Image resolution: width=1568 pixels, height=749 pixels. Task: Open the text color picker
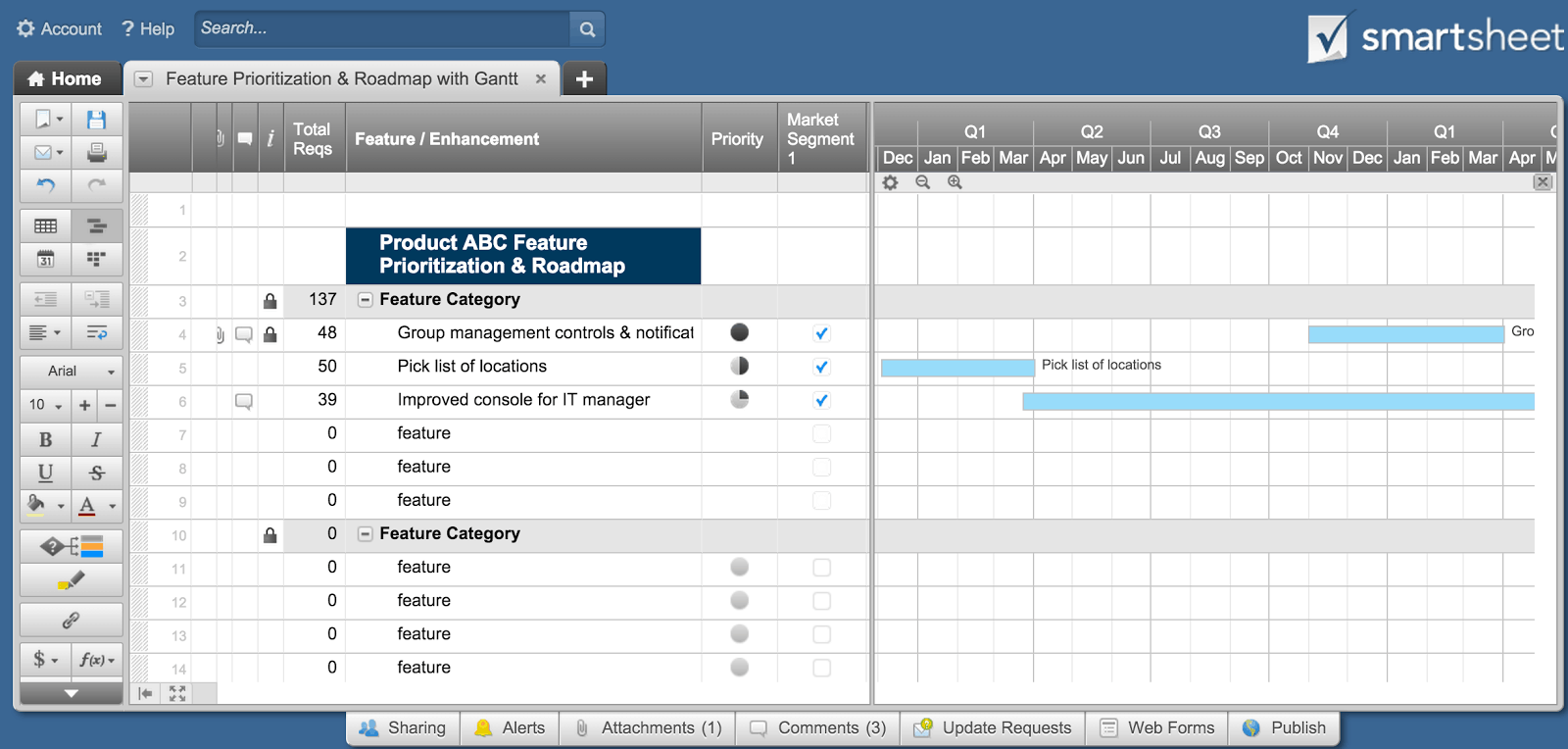click(x=96, y=506)
